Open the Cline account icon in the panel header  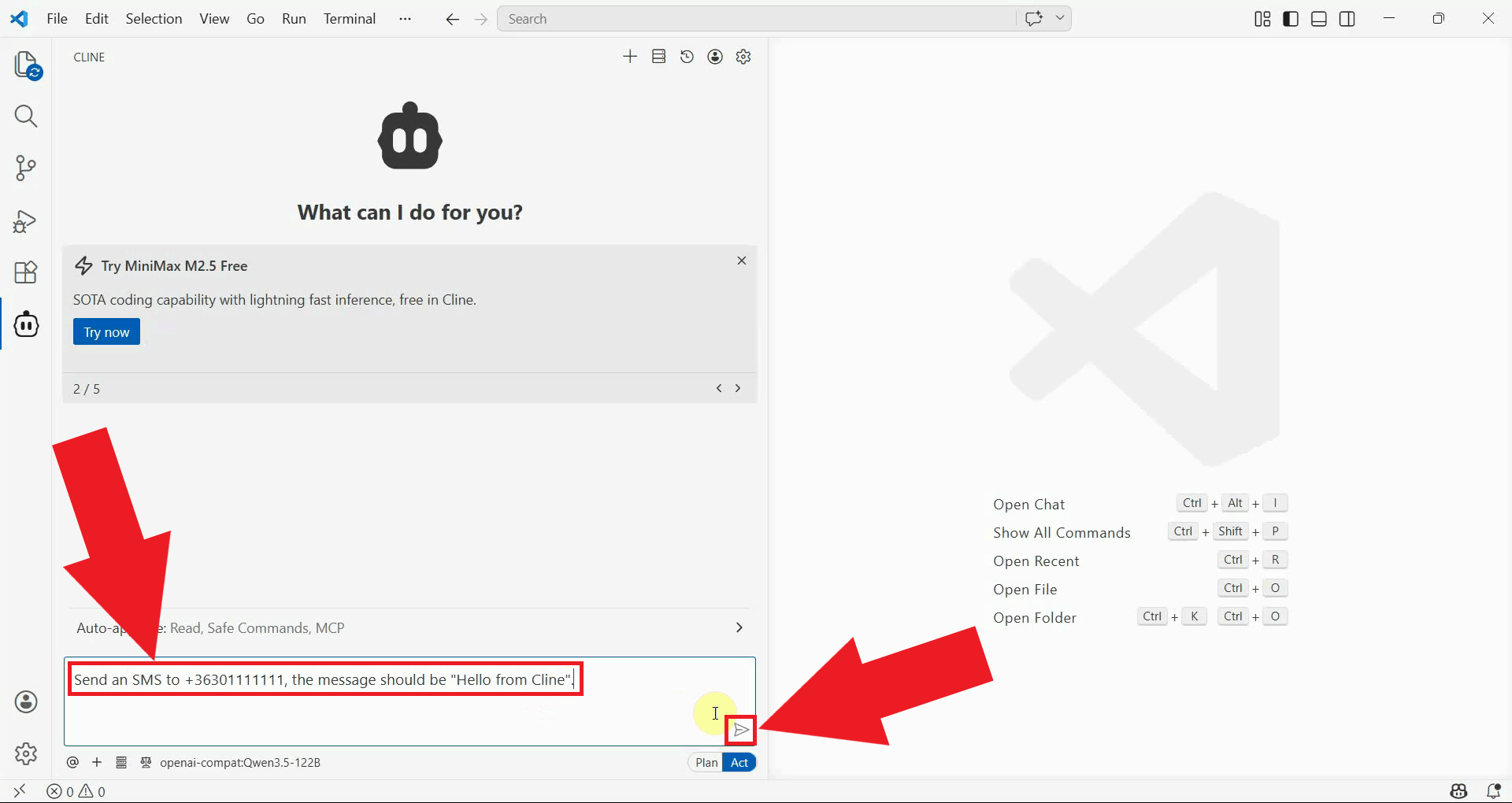click(x=715, y=57)
